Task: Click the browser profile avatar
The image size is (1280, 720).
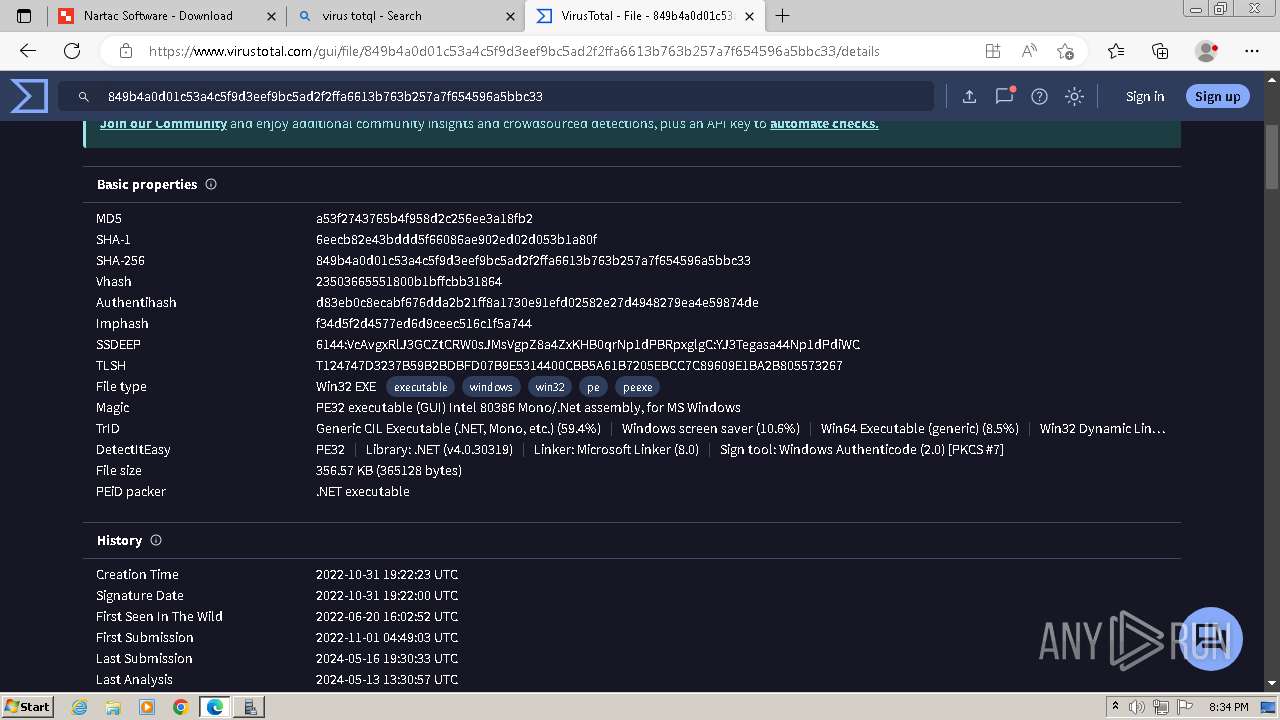Action: pyautogui.click(x=1207, y=51)
